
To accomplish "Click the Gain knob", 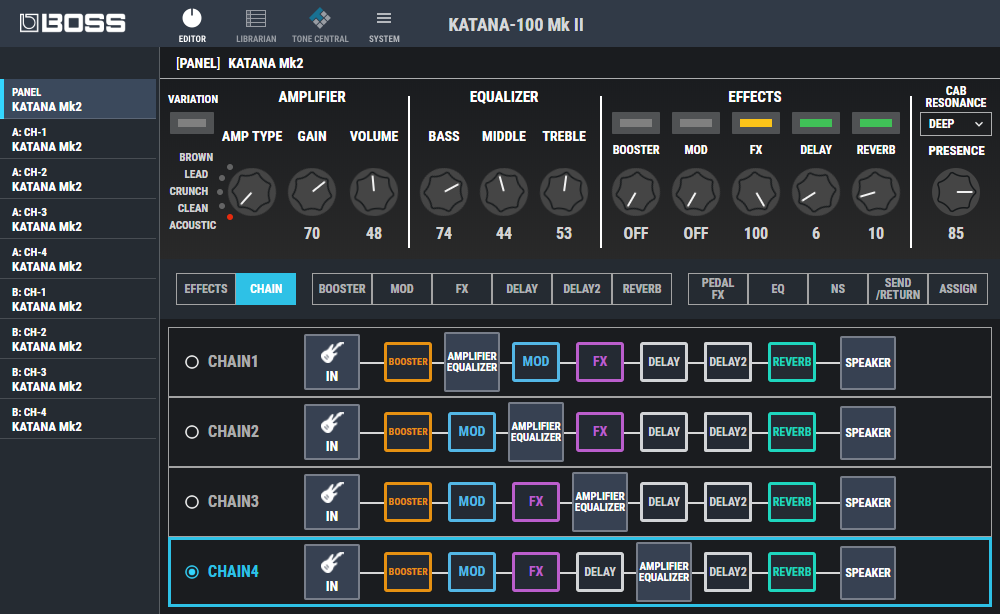I will pyautogui.click(x=312, y=192).
